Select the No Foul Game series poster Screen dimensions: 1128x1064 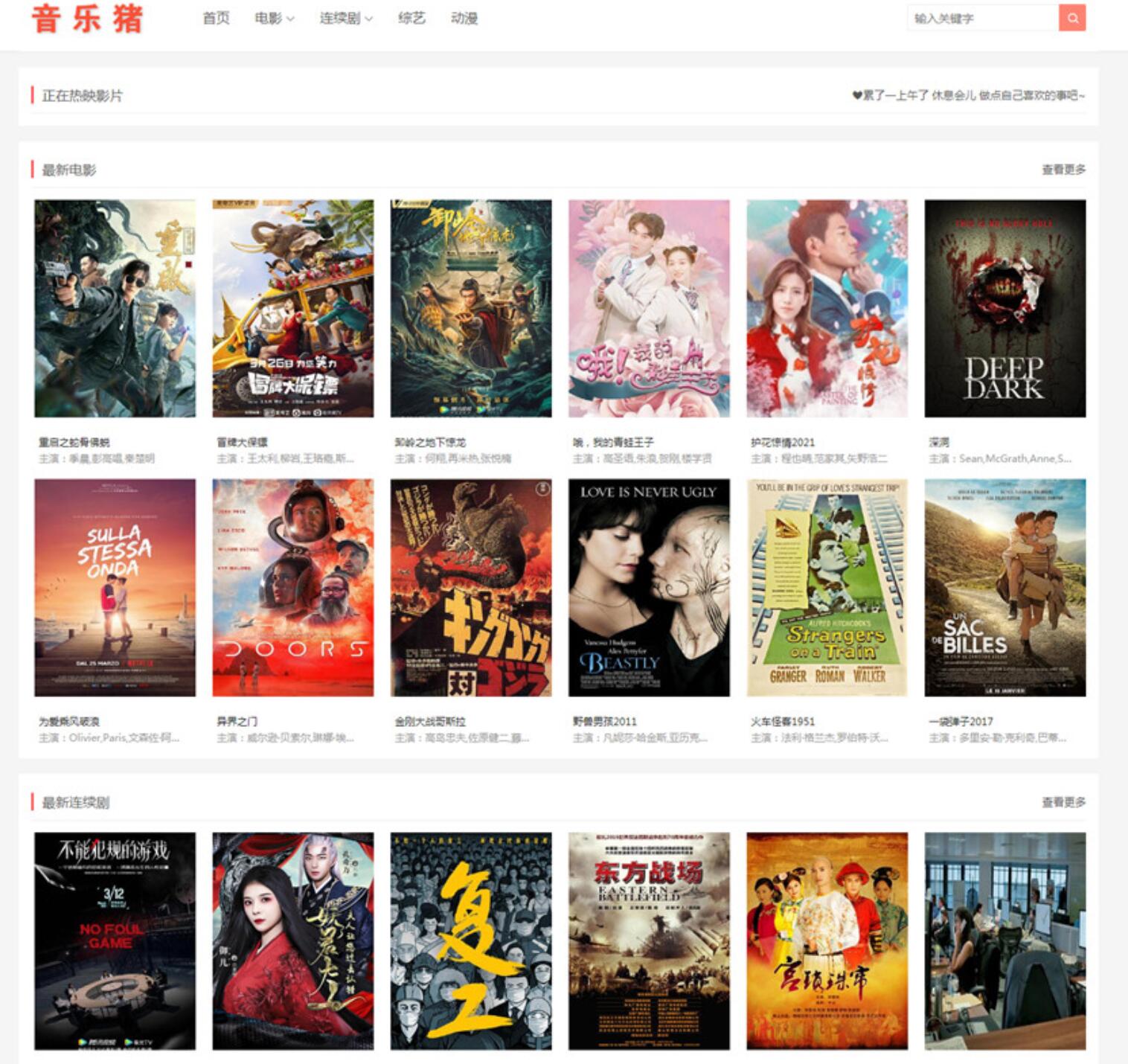115,940
